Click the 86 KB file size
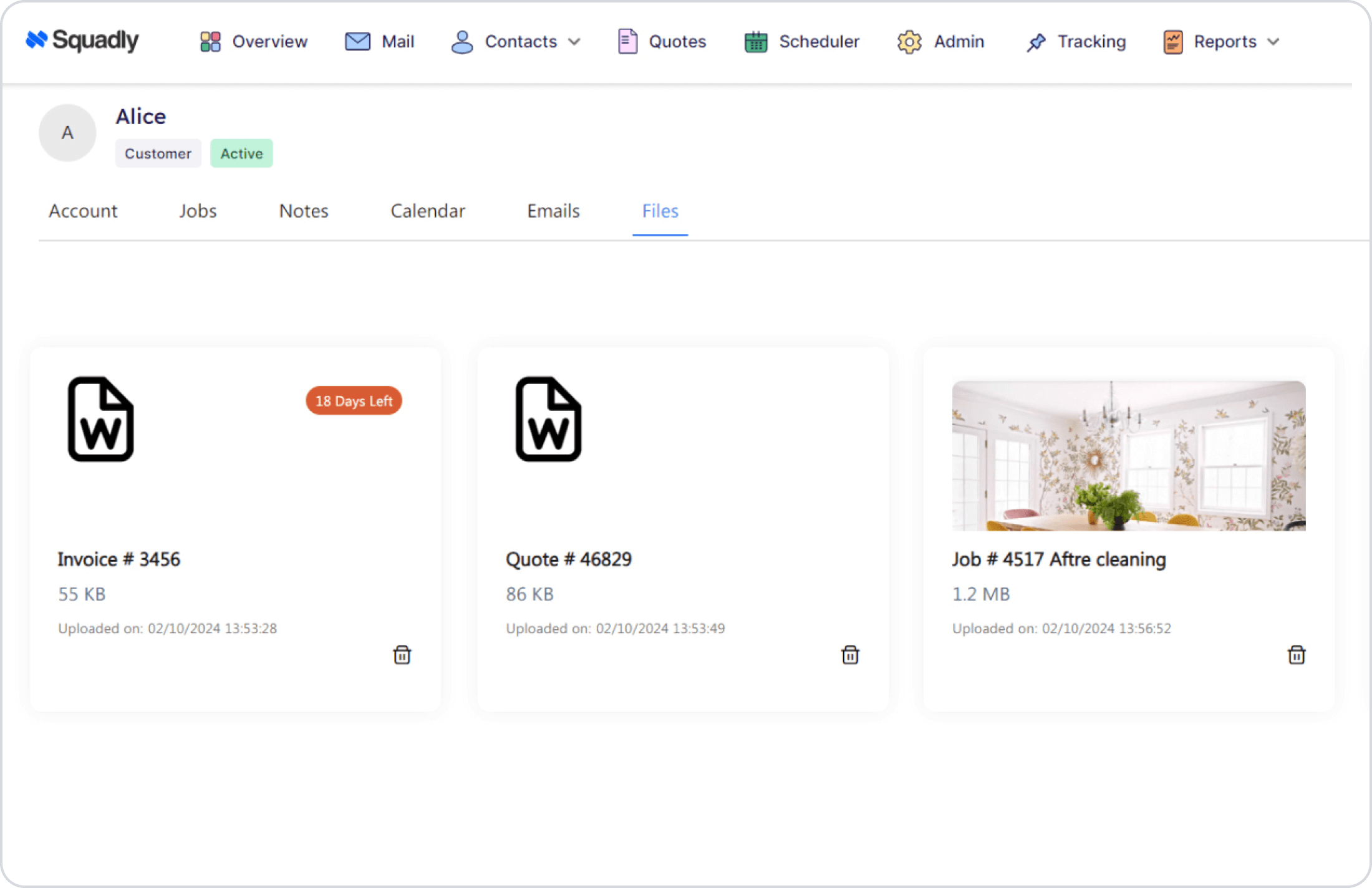This screenshot has width=1372, height=888. point(529,594)
